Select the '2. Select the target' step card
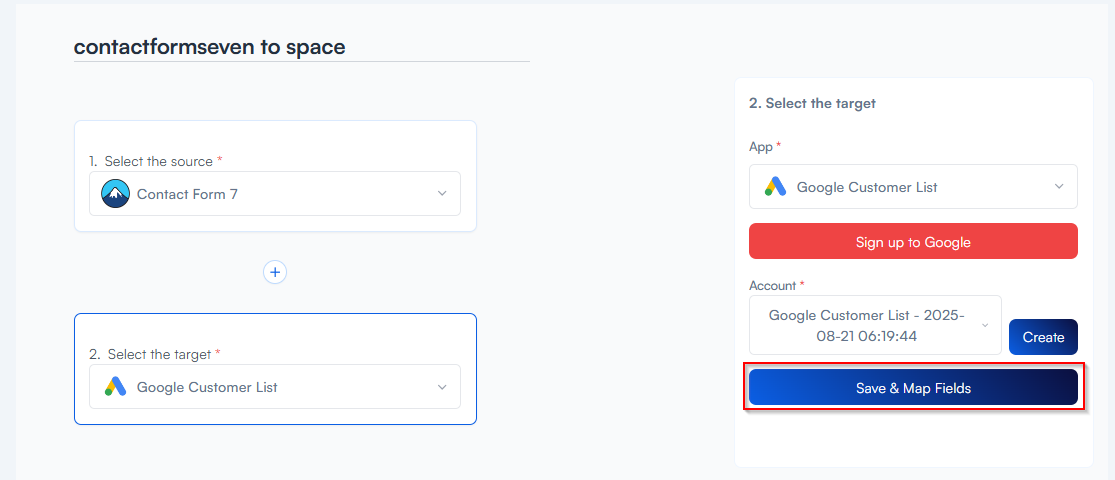1115x480 pixels. (x=275, y=333)
